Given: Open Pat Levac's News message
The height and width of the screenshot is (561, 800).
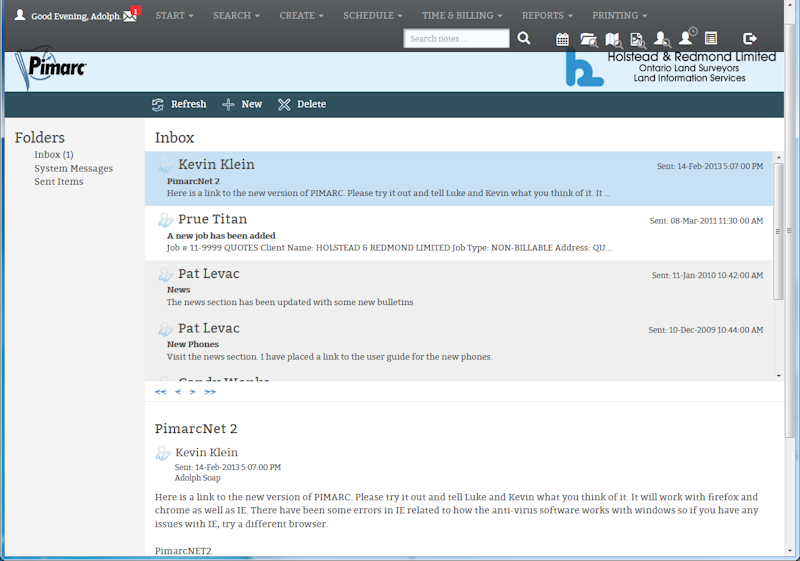Looking at the screenshot, I should click(x=459, y=288).
